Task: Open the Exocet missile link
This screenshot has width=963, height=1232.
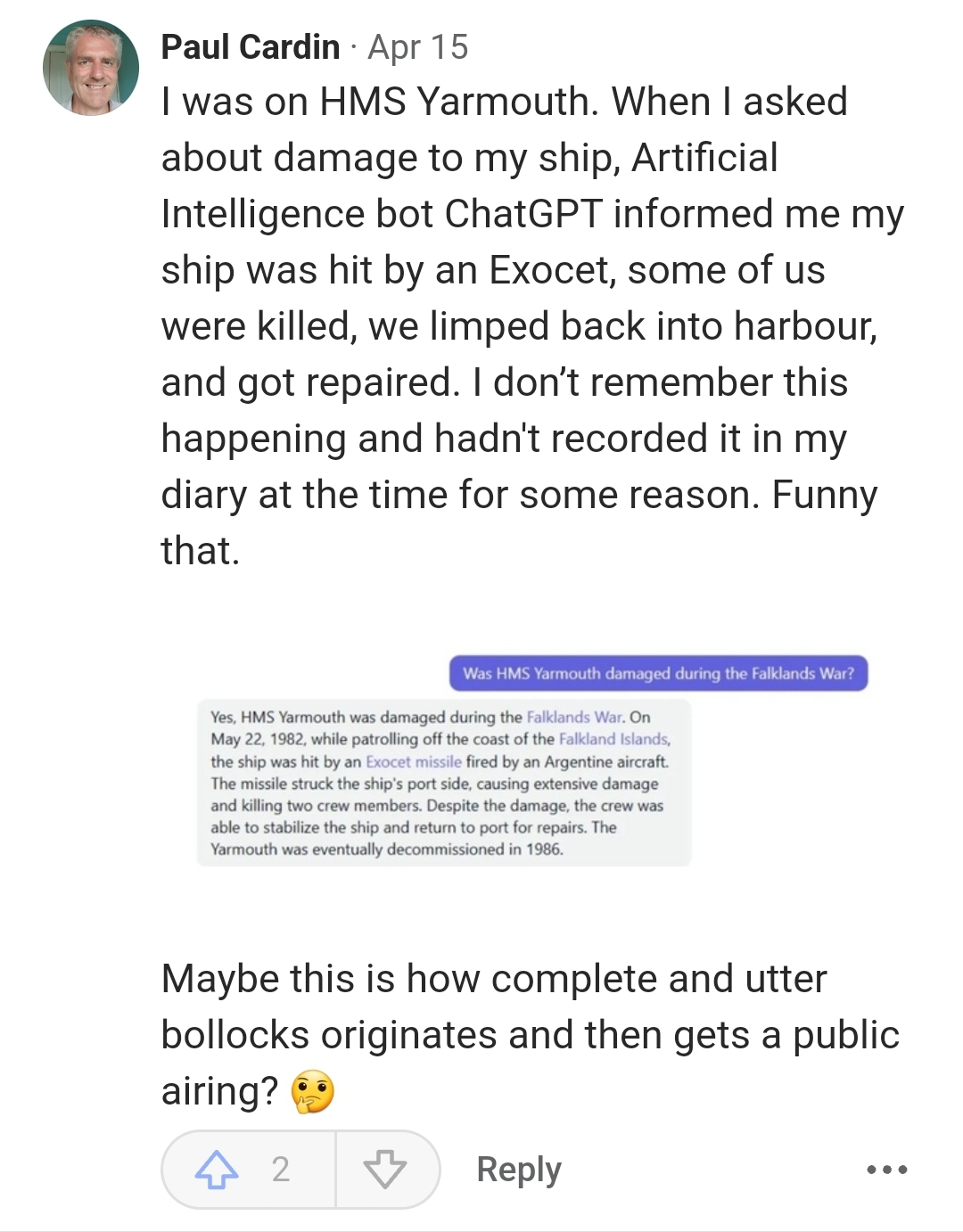Action: pos(414,761)
